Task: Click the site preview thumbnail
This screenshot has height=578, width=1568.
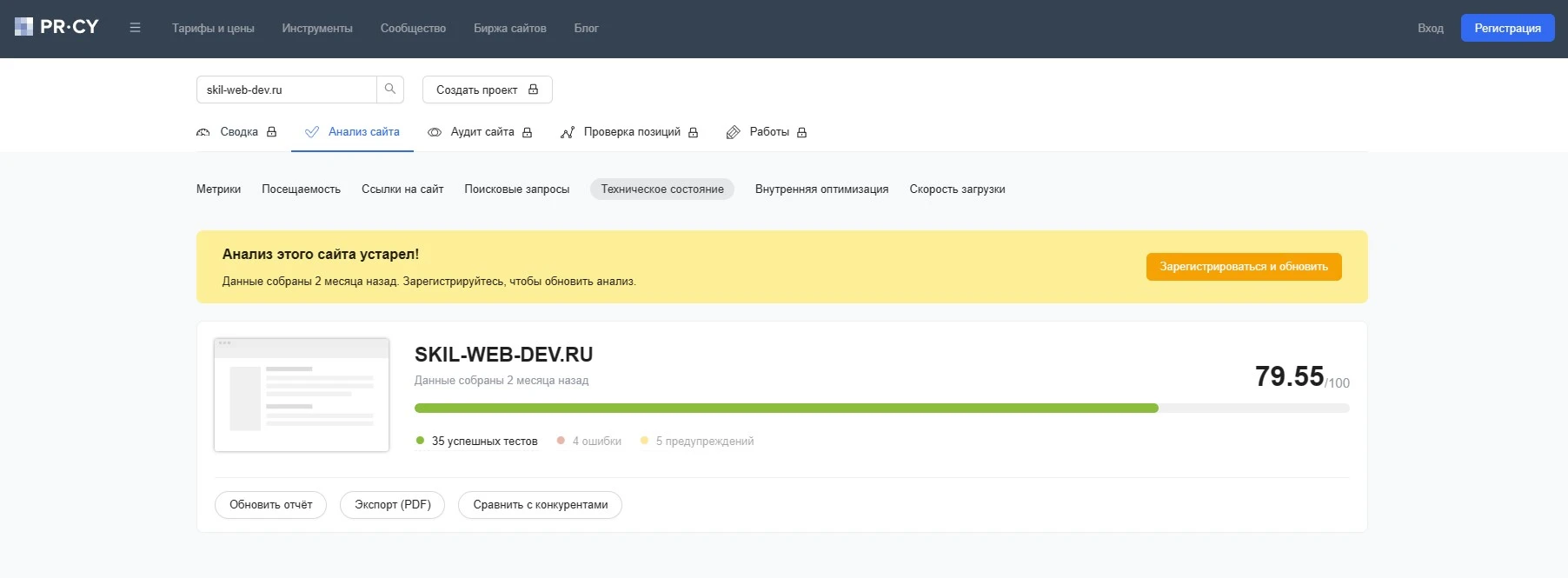Action: click(x=302, y=395)
